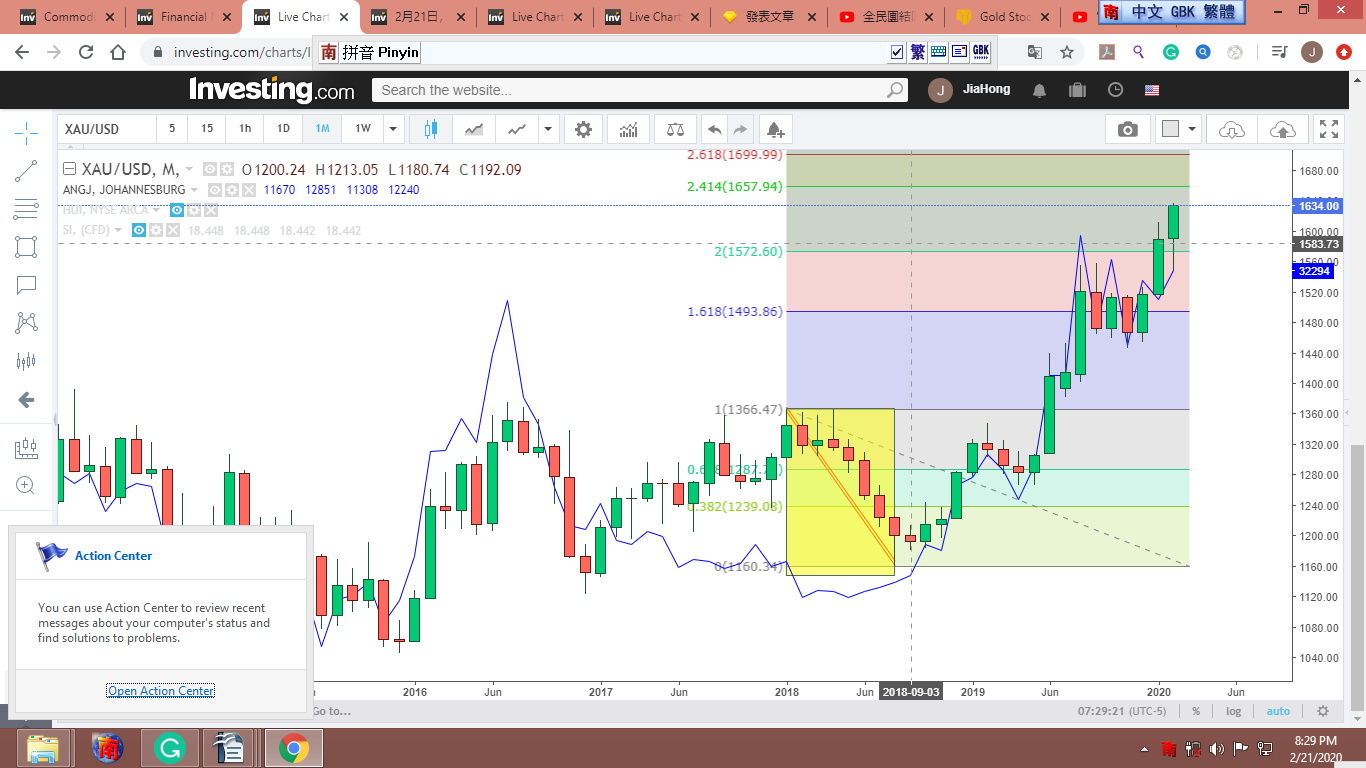Toggle log scale on price axis
The height and width of the screenshot is (768, 1366).
[1233, 711]
